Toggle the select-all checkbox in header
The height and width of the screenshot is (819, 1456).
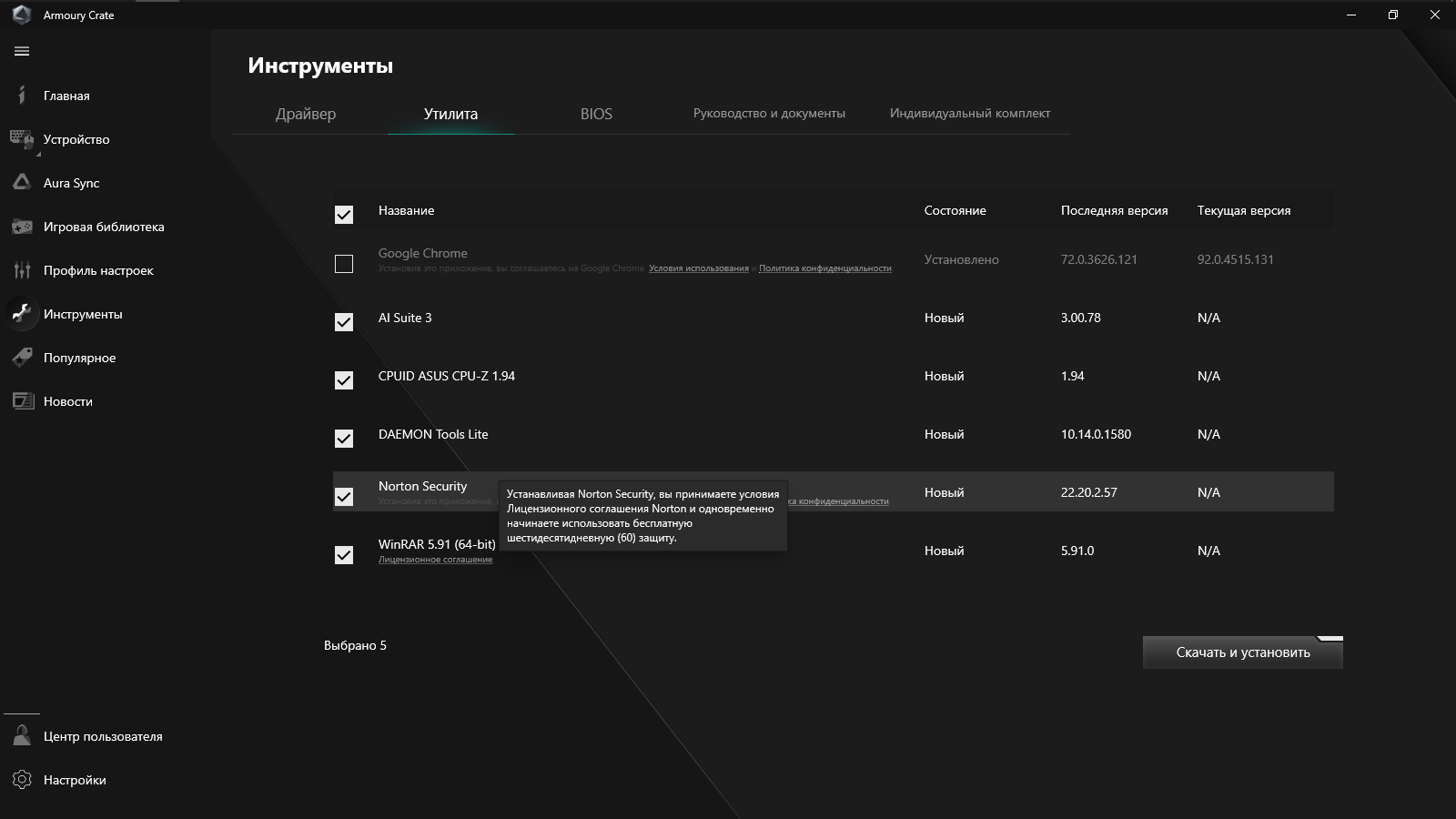(344, 215)
